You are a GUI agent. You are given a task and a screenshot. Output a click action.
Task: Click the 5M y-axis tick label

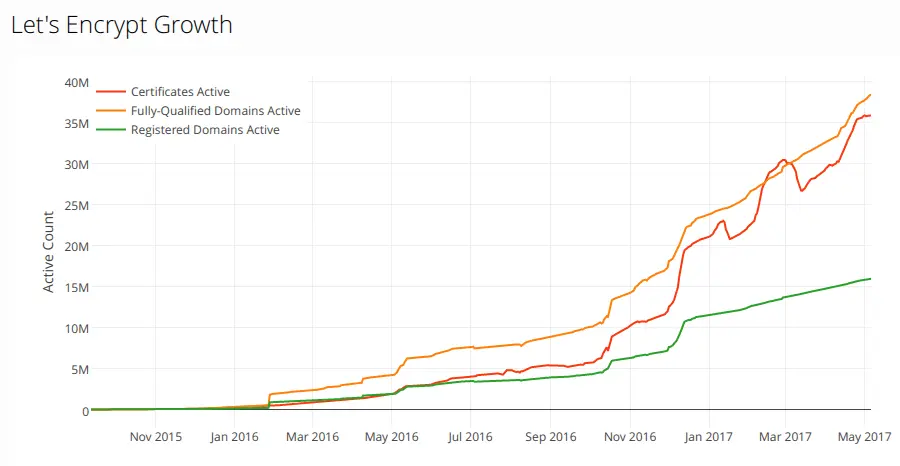[80, 370]
